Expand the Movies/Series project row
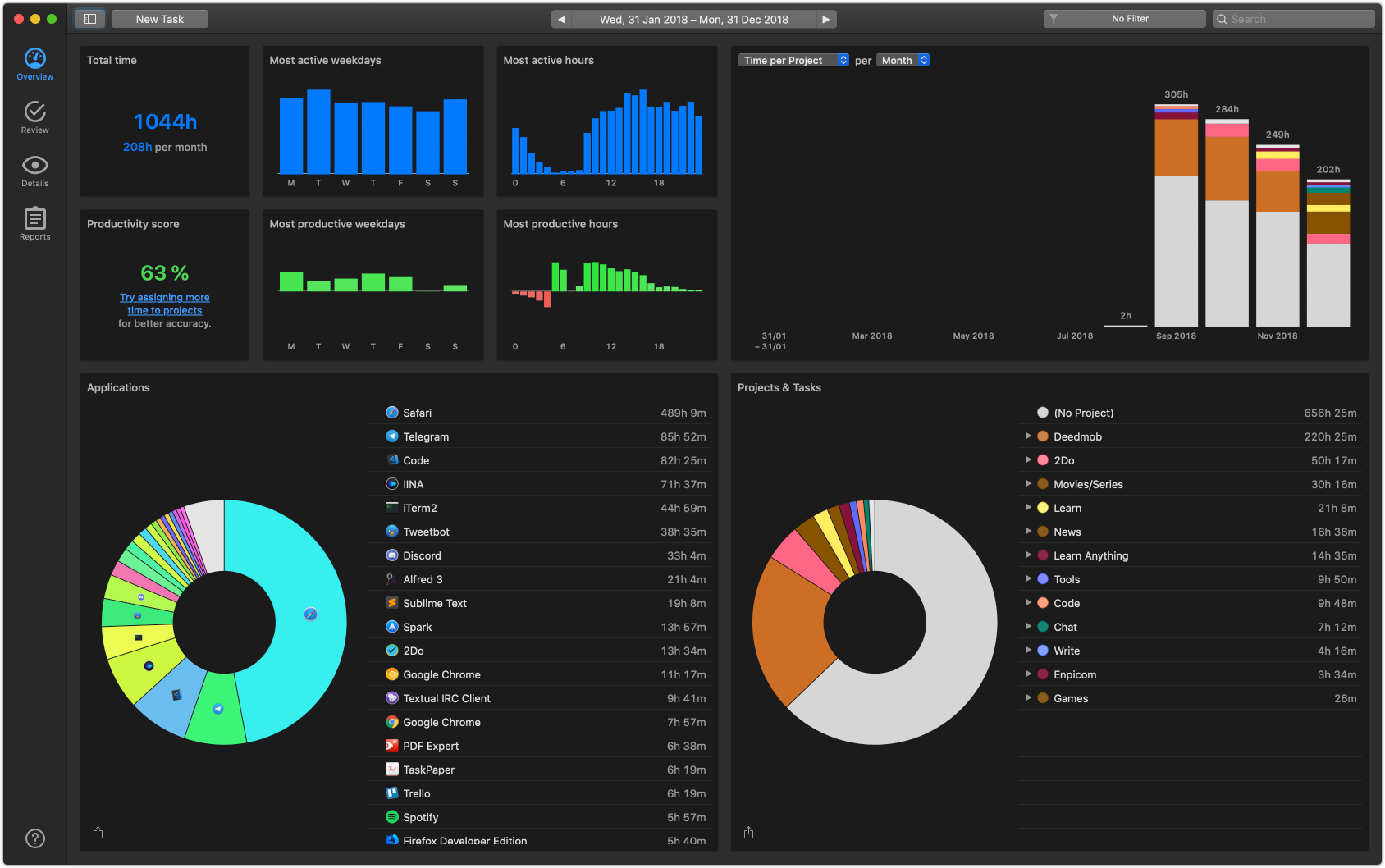Viewport: 1385px width, 868px height. click(x=1028, y=484)
